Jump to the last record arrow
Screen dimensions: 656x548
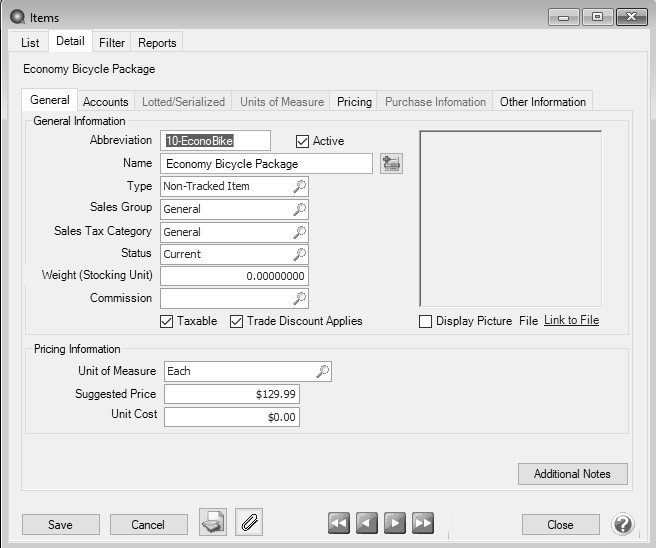[x=423, y=524]
